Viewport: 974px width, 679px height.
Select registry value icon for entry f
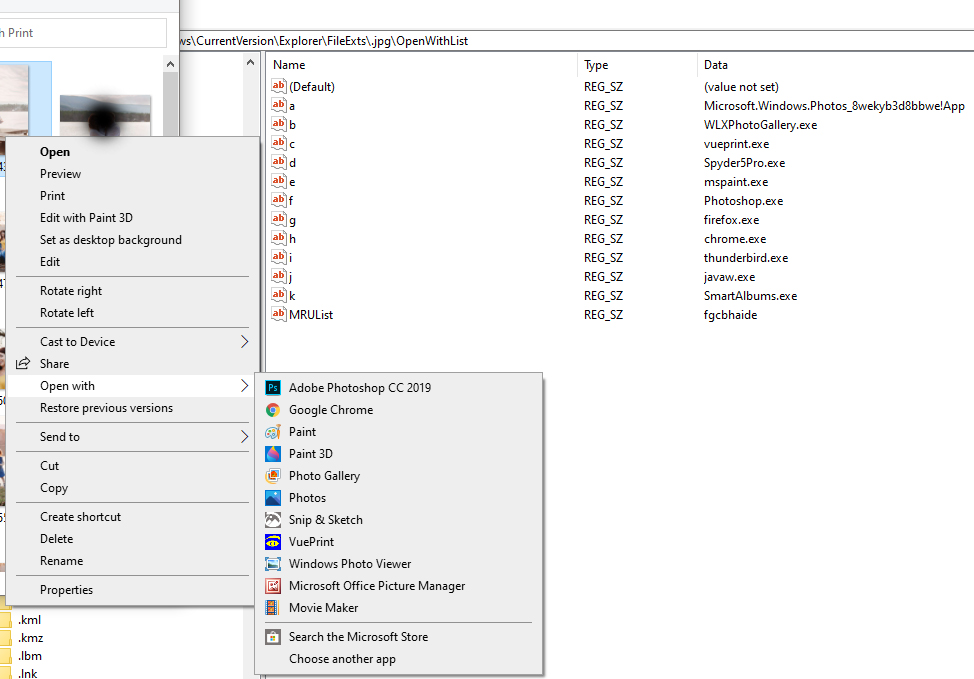point(279,200)
